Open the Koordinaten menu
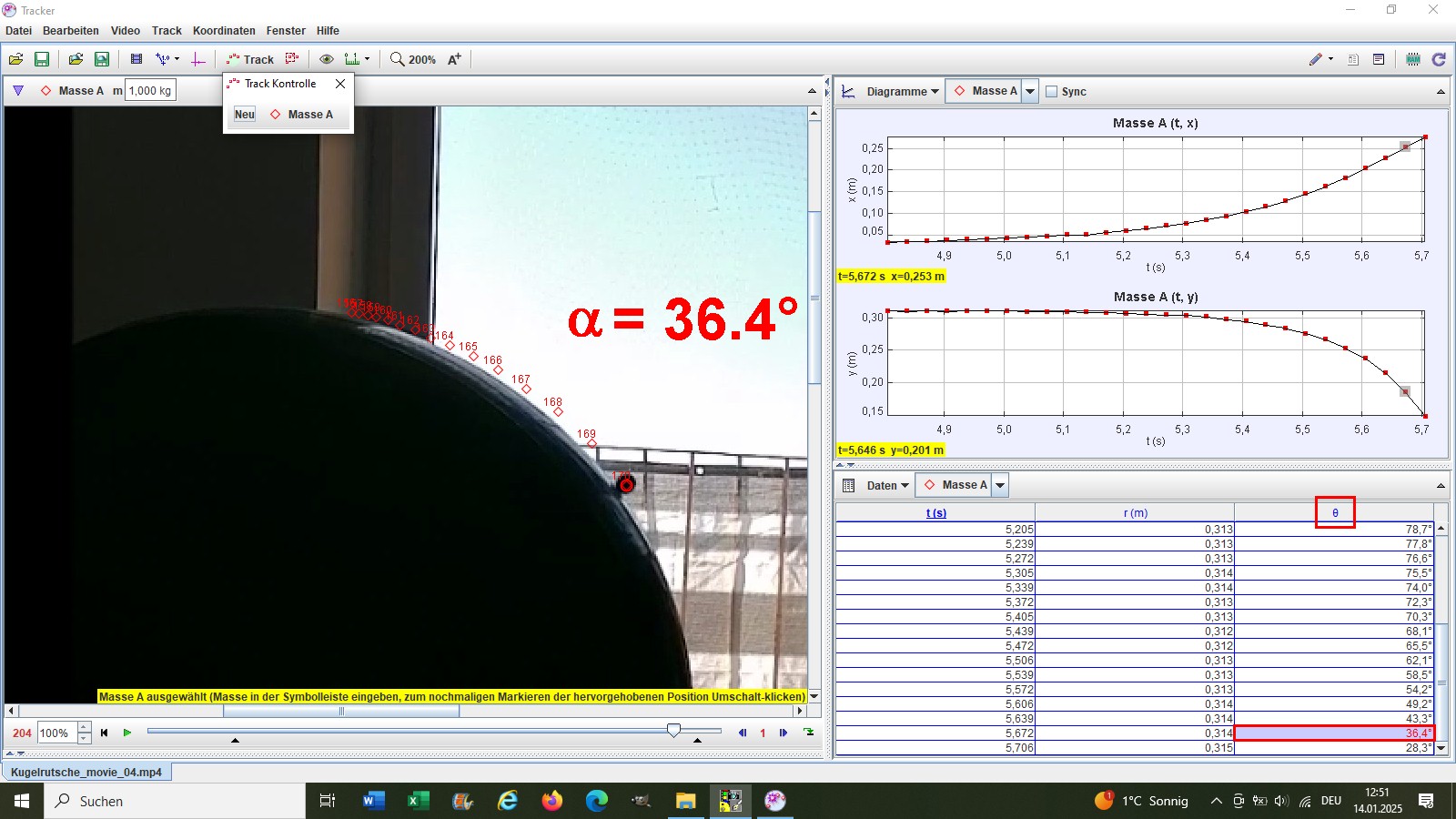The image size is (1456, 819). [x=224, y=30]
